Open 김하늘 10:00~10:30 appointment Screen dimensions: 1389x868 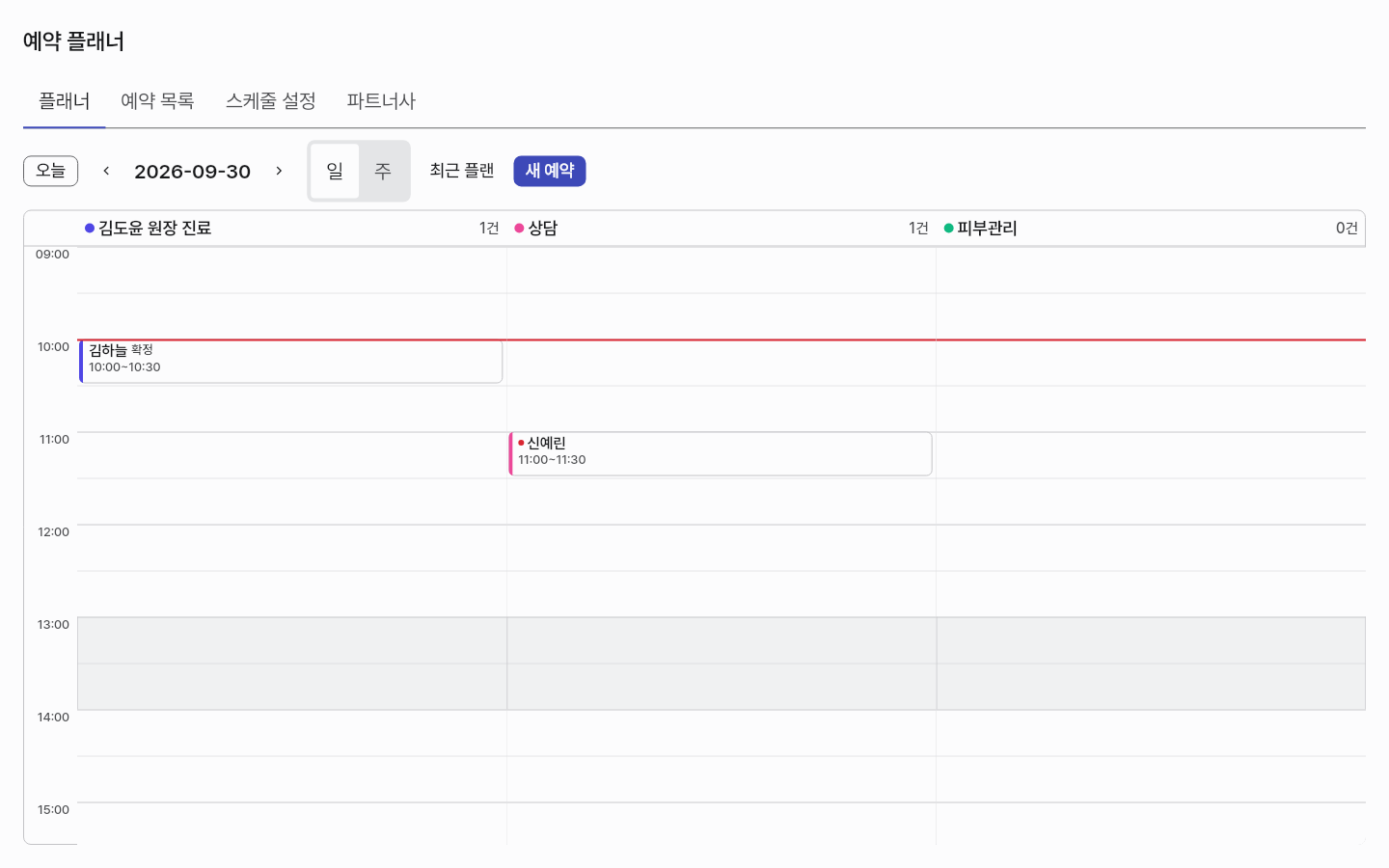click(290, 362)
